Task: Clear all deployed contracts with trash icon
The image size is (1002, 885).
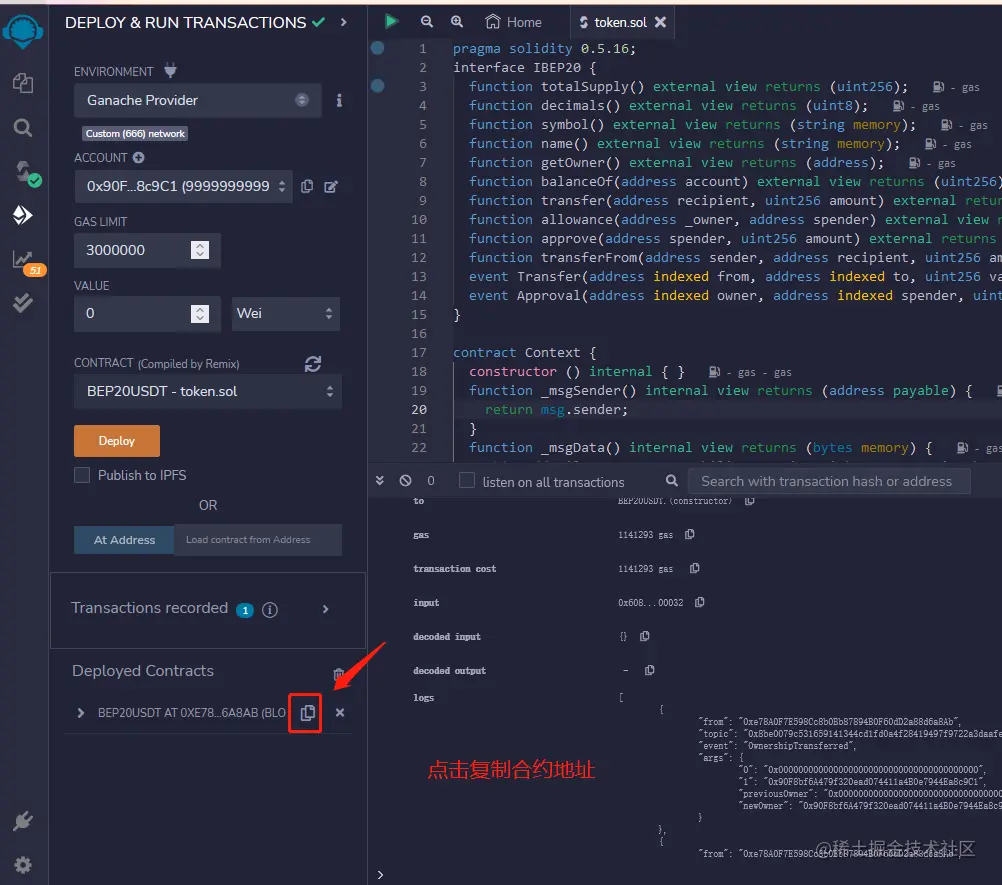Action: point(339,673)
